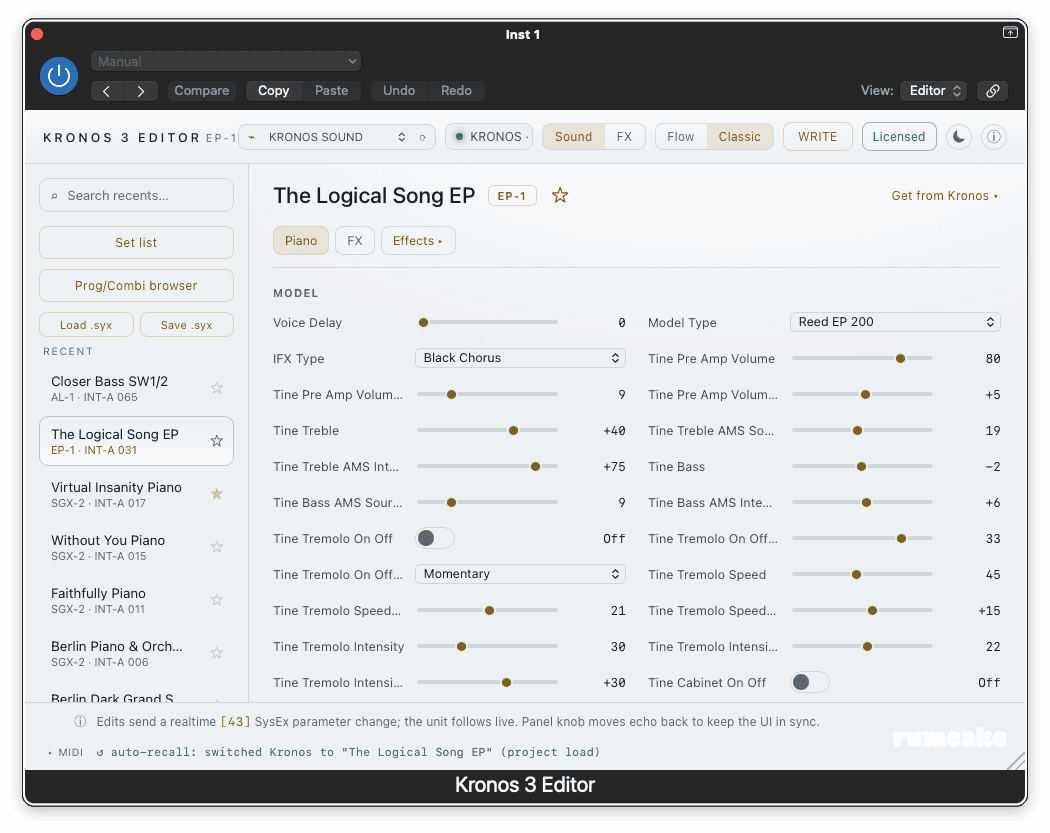This screenshot has height=833, width=1050.
Task: Click the KRONOS connection status indicator
Action: coord(489,137)
